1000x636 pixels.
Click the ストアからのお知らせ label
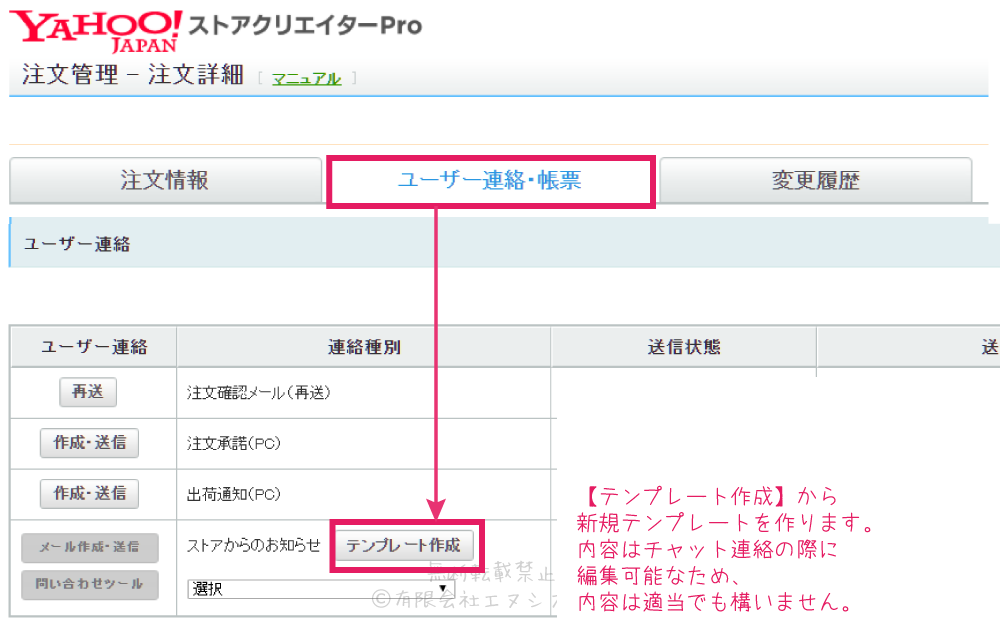tap(253, 545)
